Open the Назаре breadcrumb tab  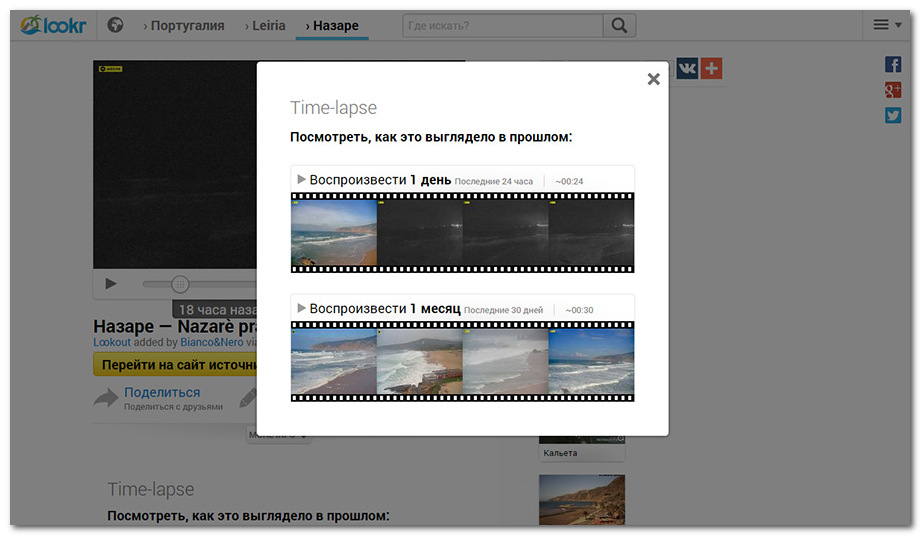pos(333,25)
